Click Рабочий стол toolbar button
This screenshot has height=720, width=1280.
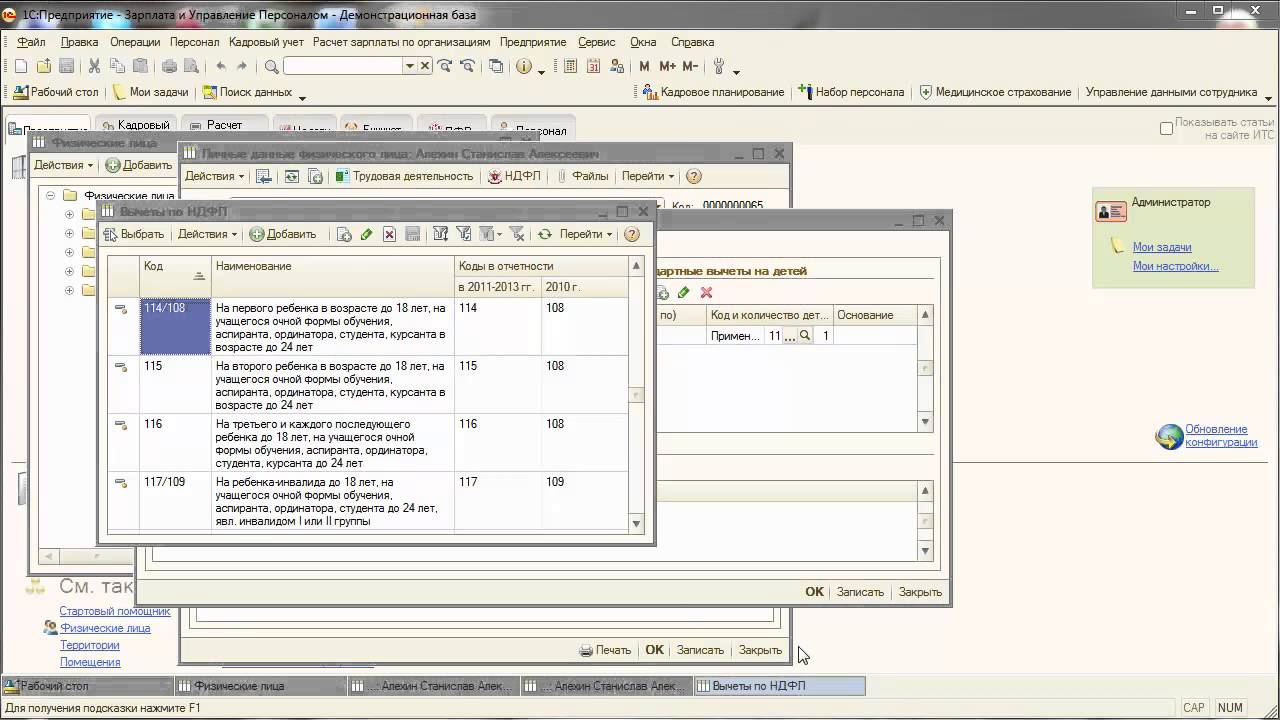tap(55, 92)
